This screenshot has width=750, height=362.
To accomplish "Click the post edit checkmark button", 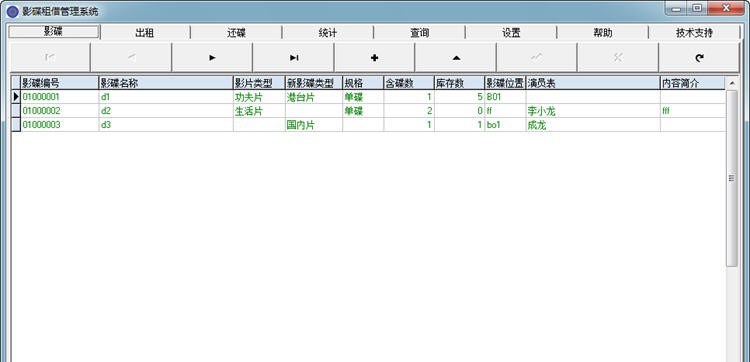I will point(537,57).
